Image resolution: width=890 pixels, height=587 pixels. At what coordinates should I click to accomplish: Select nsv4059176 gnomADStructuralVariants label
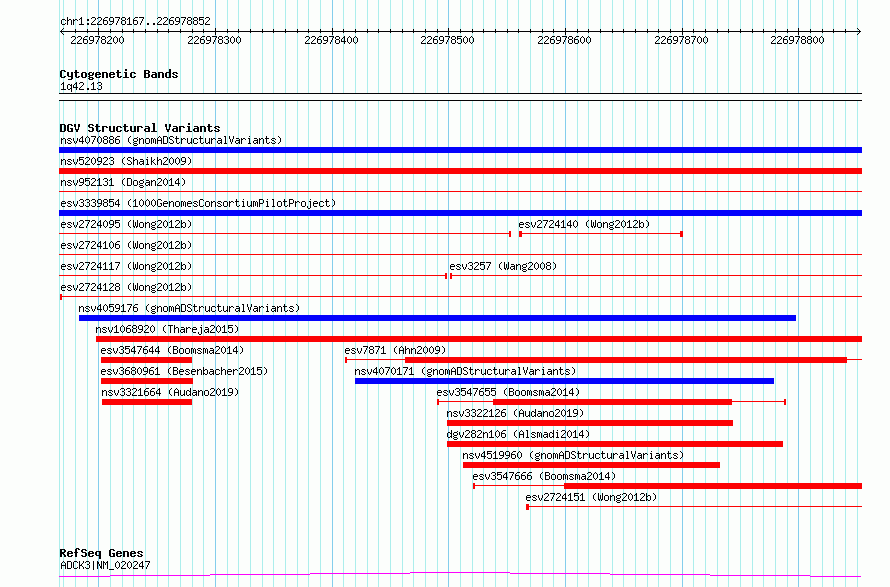click(189, 308)
